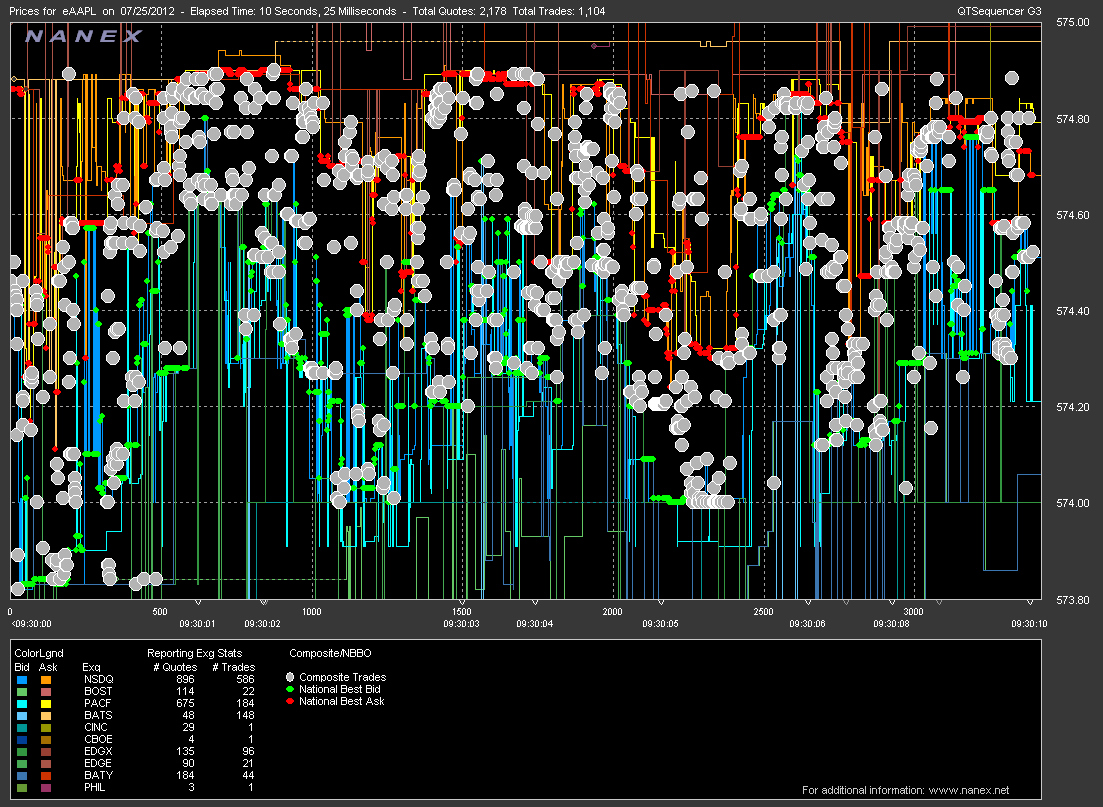Image resolution: width=1103 pixels, height=807 pixels.
Task: Select the BATY bid color swatch
Action: click(22, 775)
